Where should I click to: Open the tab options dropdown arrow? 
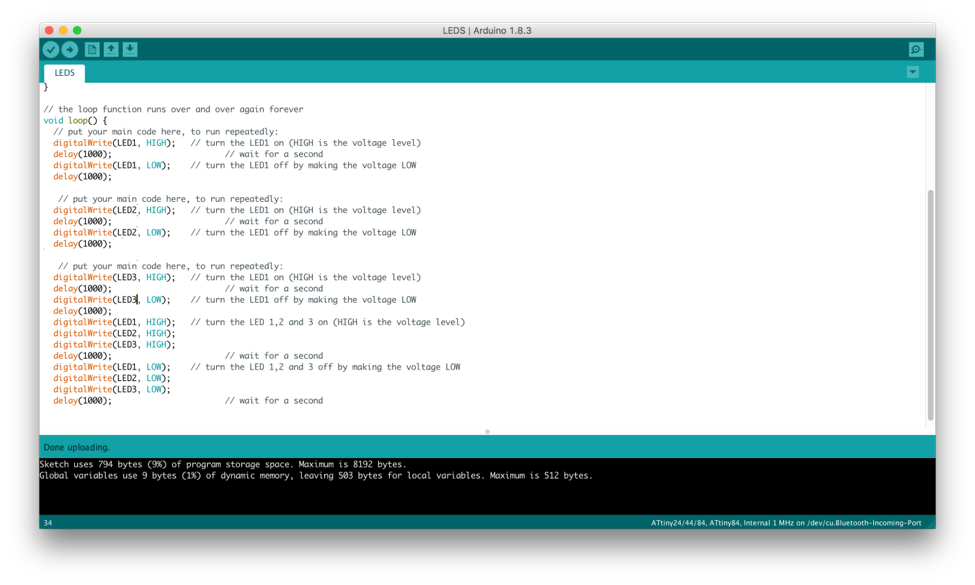click(x=913, y=72)
